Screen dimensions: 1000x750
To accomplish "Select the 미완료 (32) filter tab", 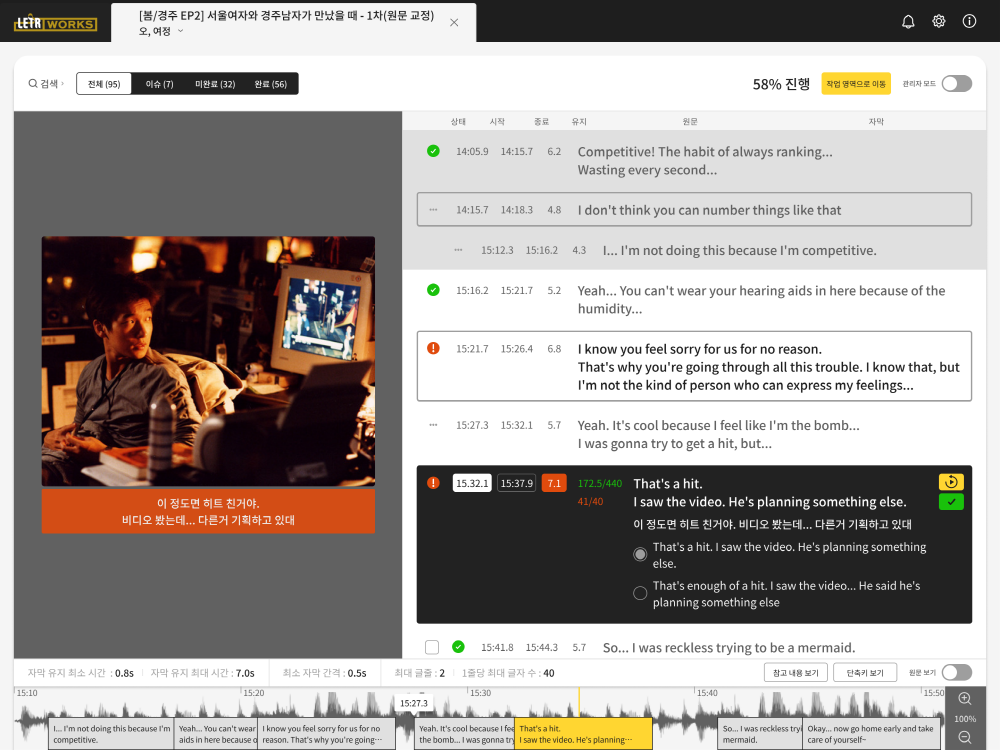I will point(215,84).
